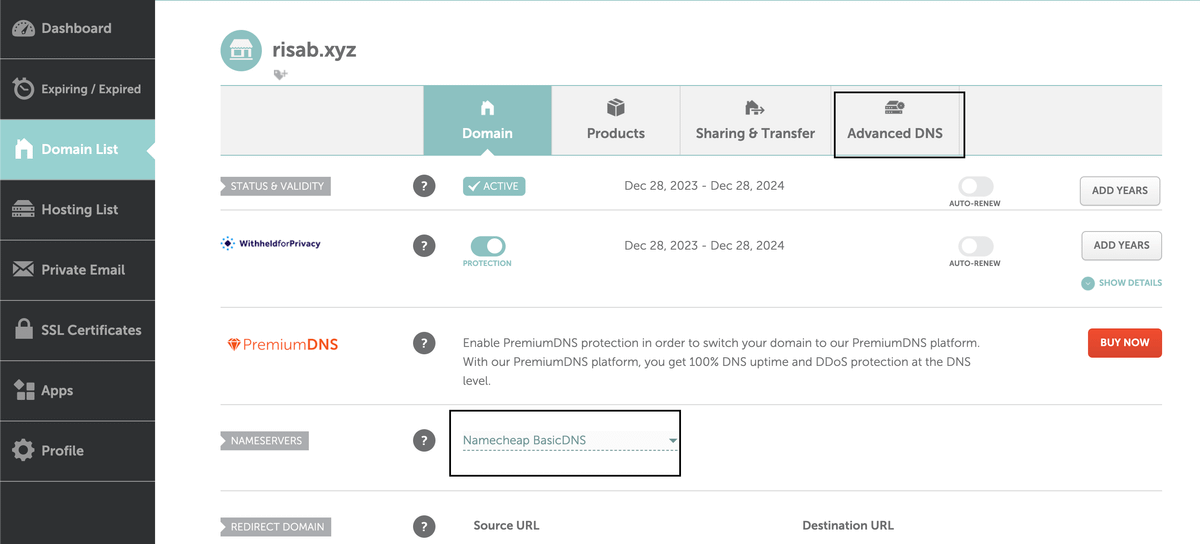The image size is (1200, 544).
Task: Click domain validity dates in Status row
Action: [704, 186]
